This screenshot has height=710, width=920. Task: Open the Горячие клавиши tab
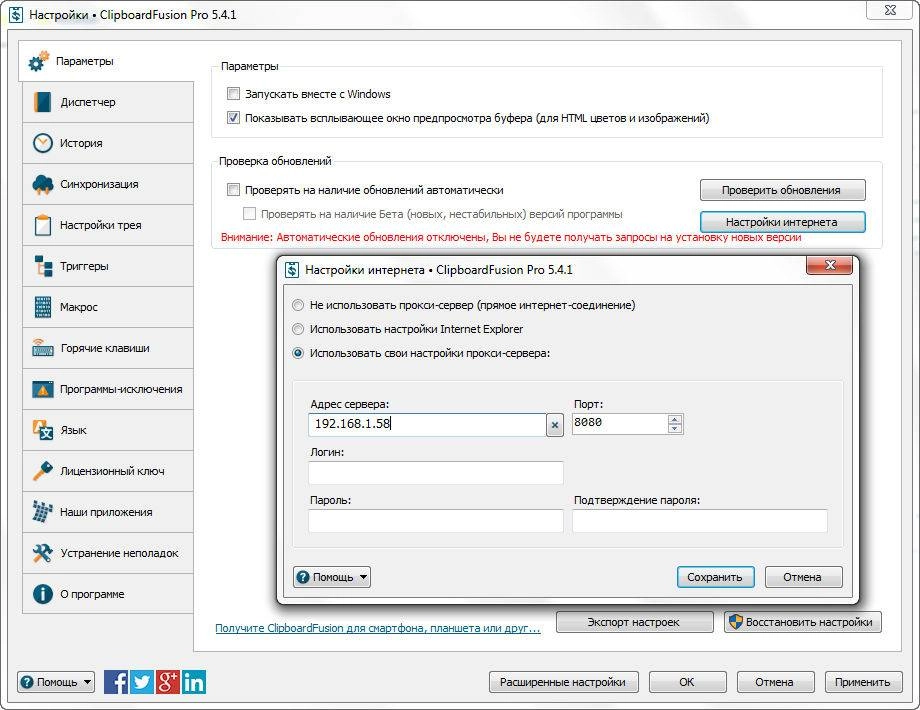point(108,348)
